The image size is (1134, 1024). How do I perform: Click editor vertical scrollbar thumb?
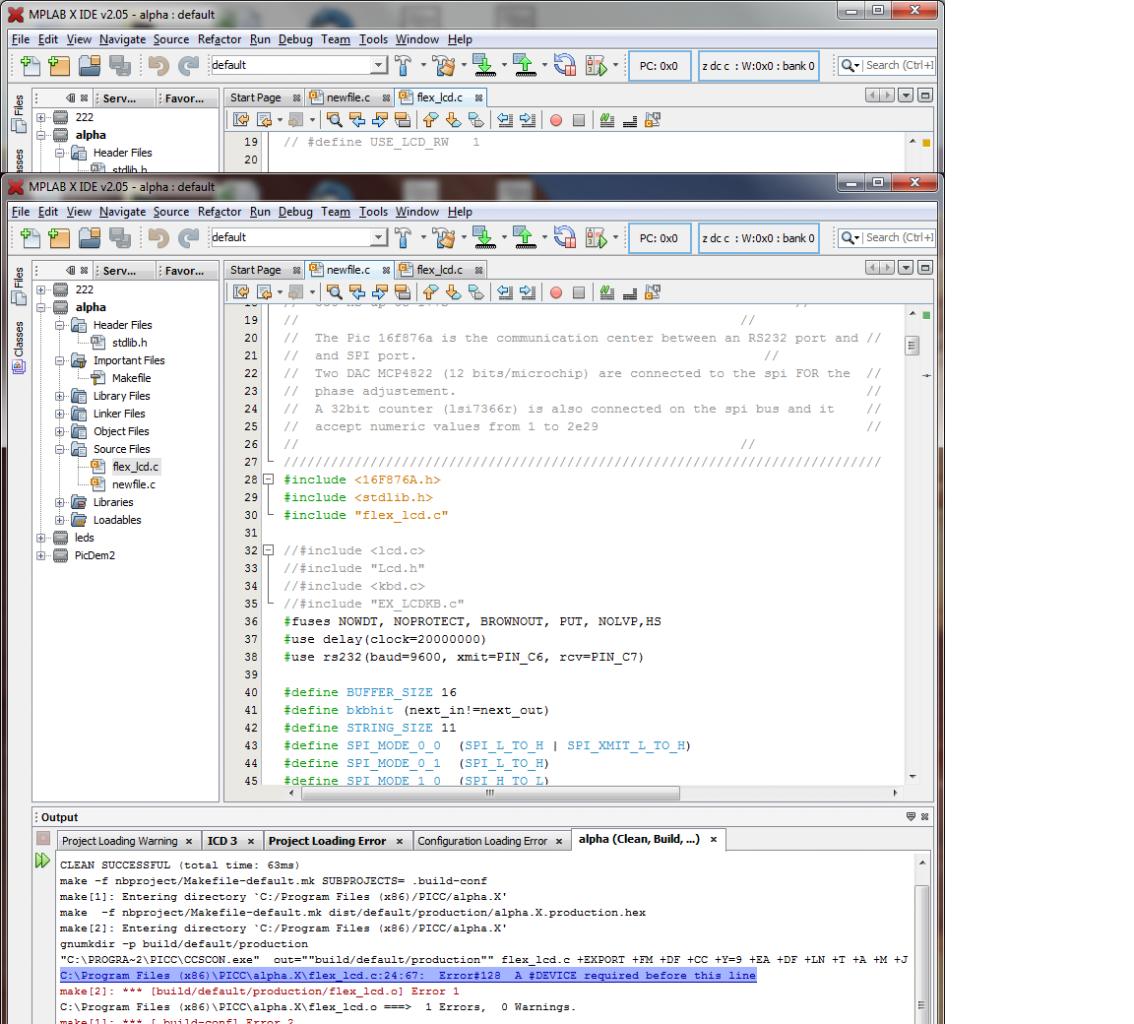click(912, 346)
